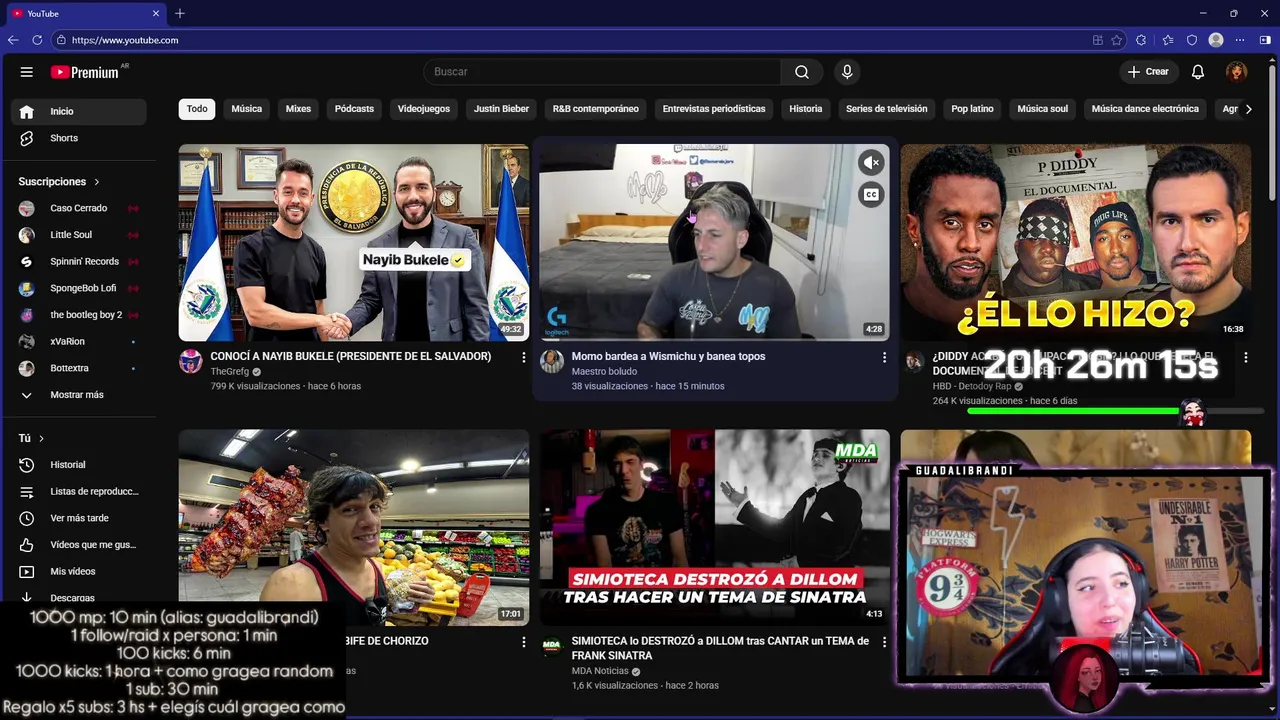The image size is (1280, 720).
Task: Open Historial in the sidebar
Action: pos(79,465)
